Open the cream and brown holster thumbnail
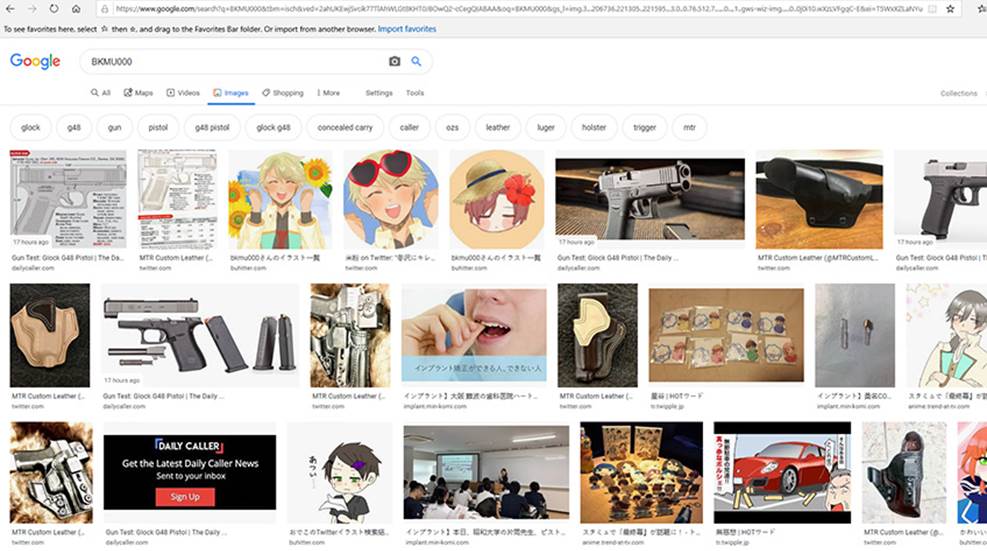This screenshot has height=551, width=987. point(597,335)
